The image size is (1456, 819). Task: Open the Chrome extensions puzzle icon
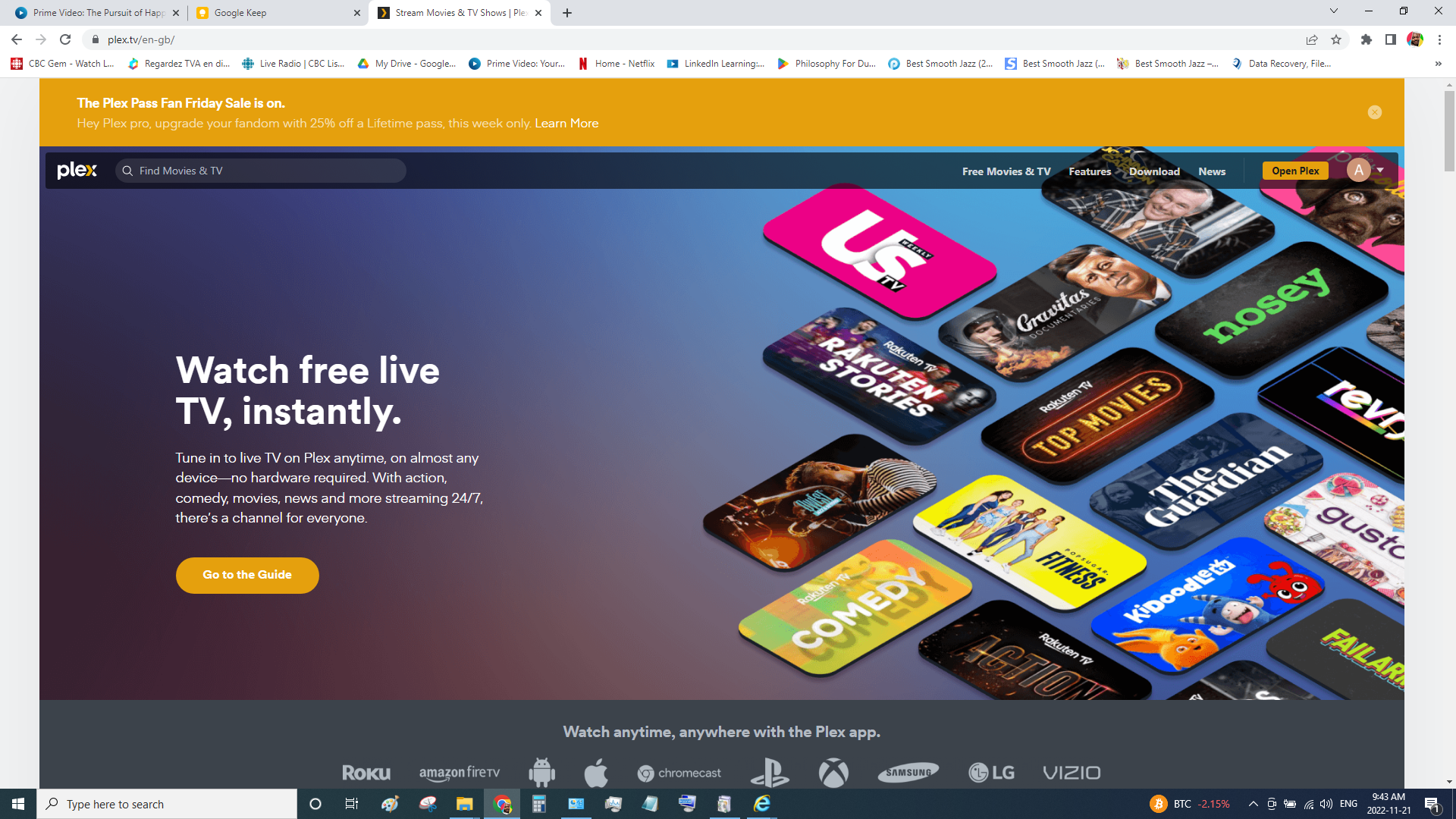click(x=1366, y=39)
